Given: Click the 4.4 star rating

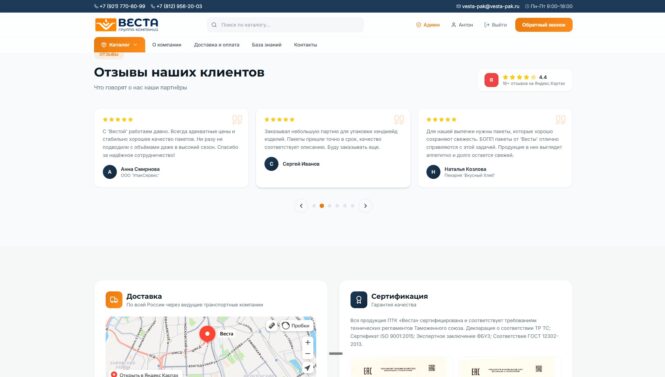Looking at the screenshot, I should pos(525,77).
